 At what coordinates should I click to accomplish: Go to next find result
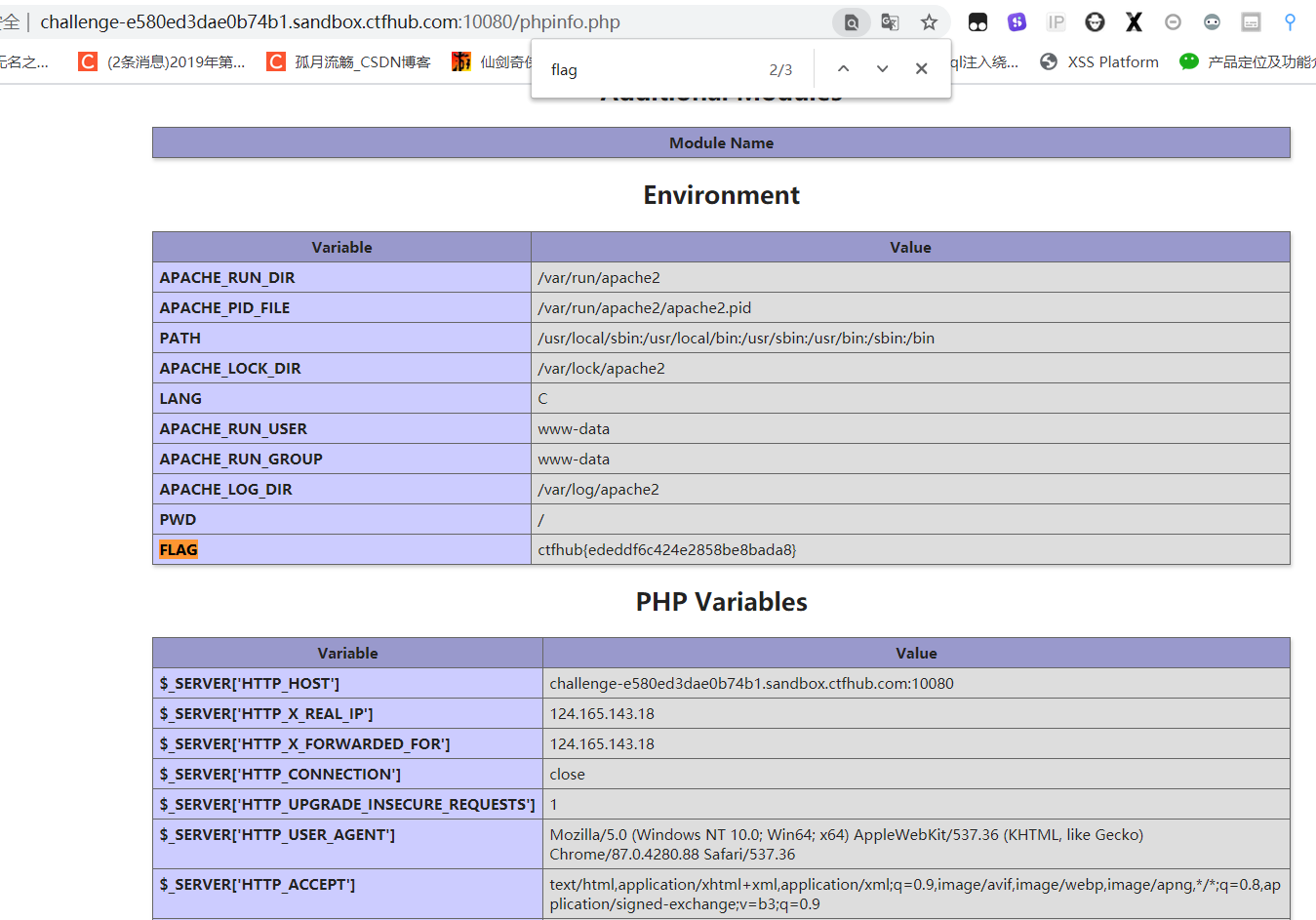pos(882,69)
